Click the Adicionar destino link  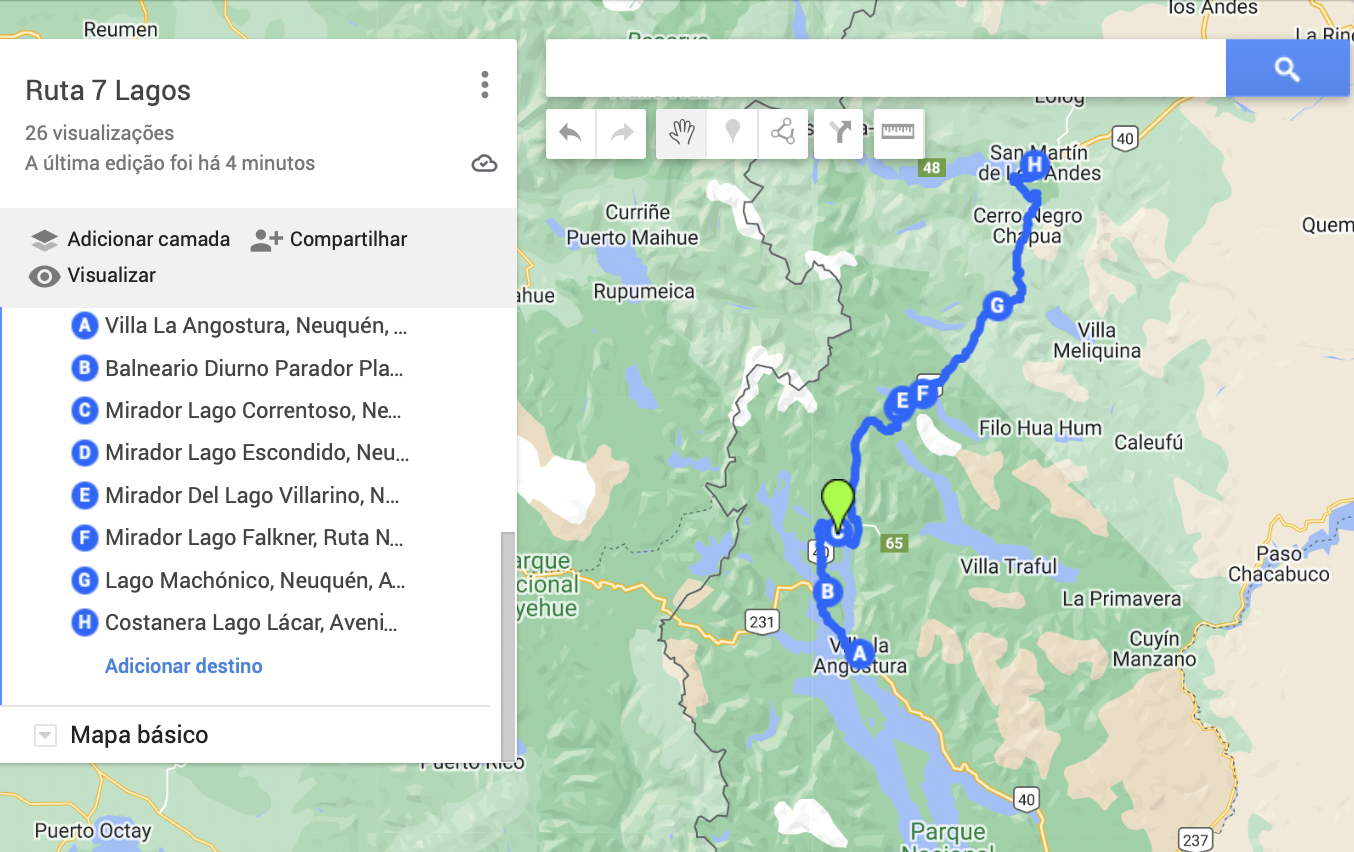pos(184,666)
